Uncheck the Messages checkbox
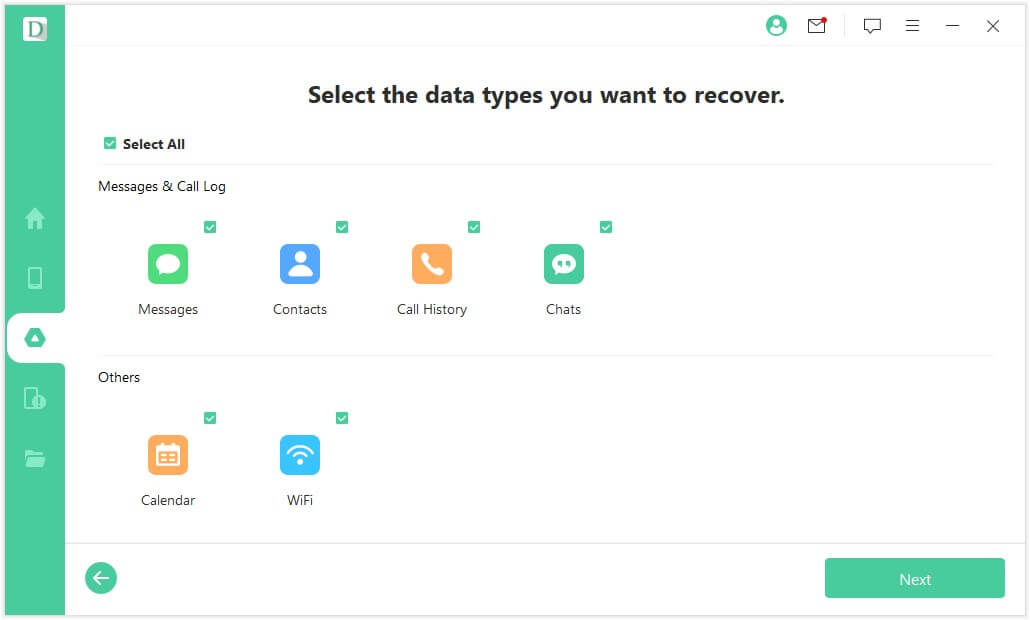Viewport: 1030px width, 620px height. click(210, 227)
